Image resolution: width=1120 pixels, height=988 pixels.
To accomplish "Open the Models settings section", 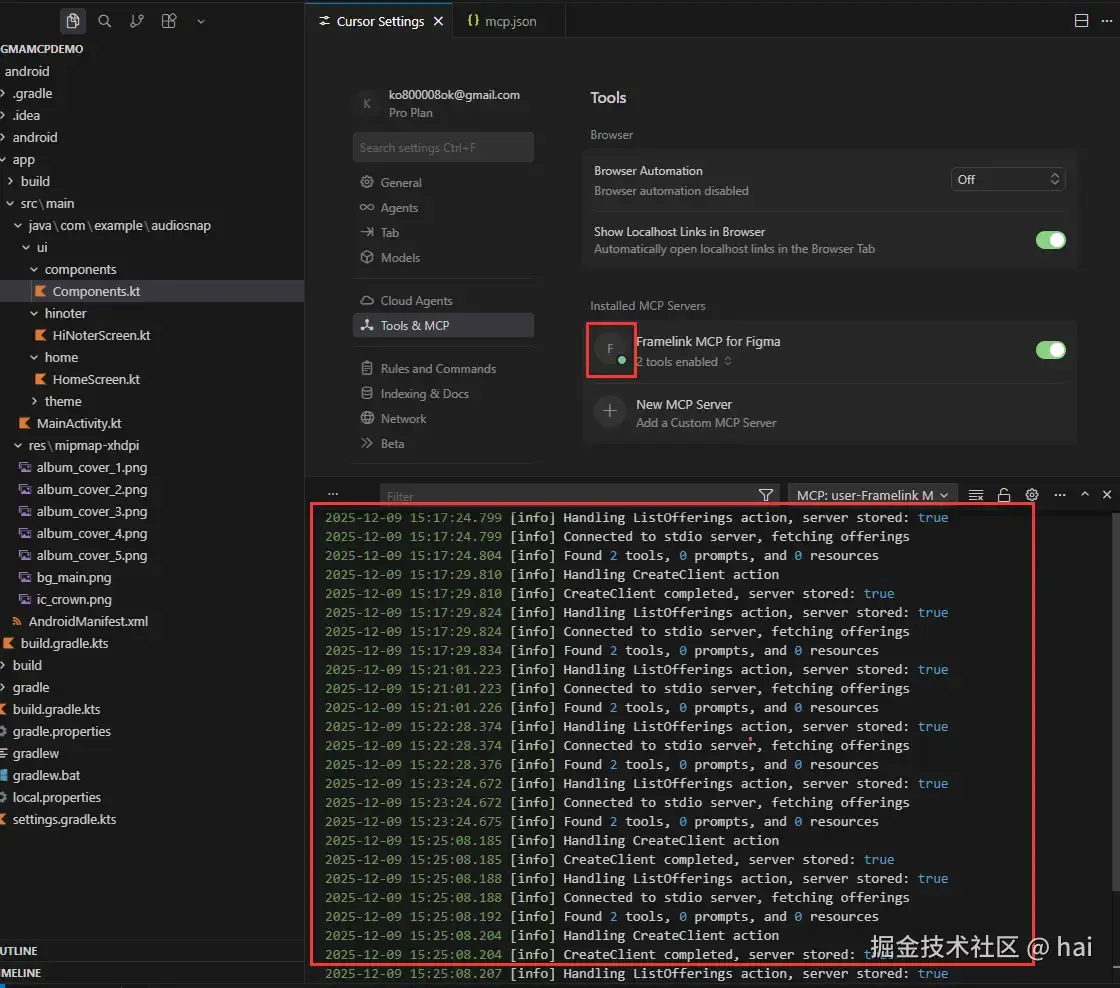I will (x=443, y=257).
